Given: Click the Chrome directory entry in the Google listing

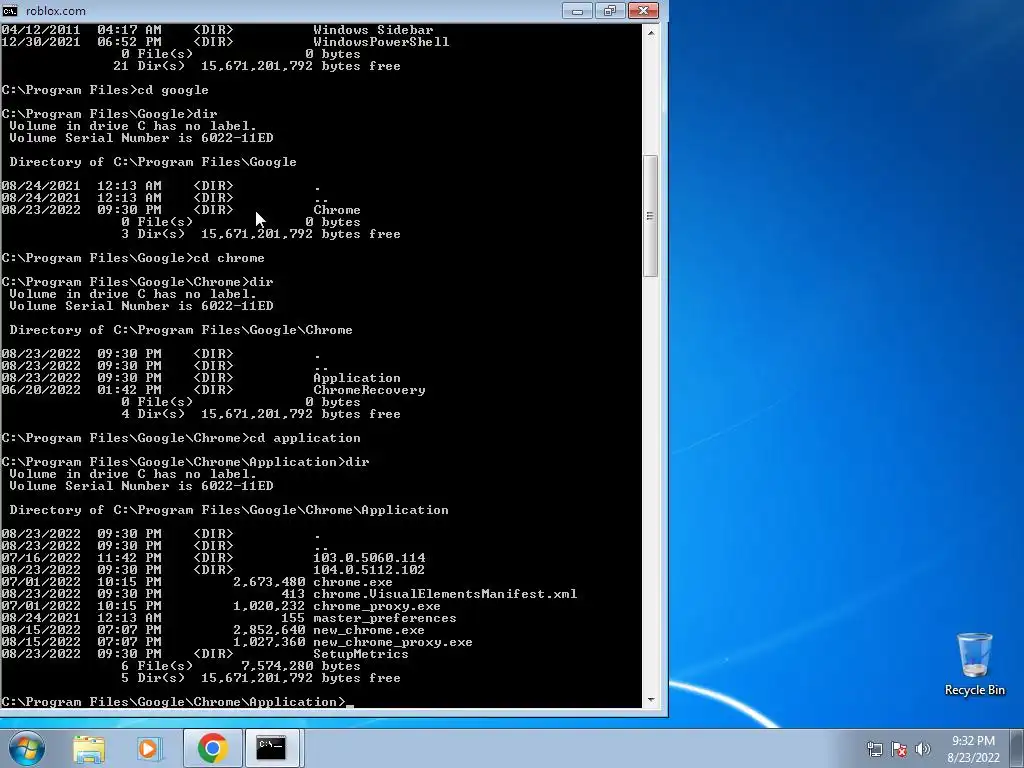Looking at the screenshot, I should [337, 210].
